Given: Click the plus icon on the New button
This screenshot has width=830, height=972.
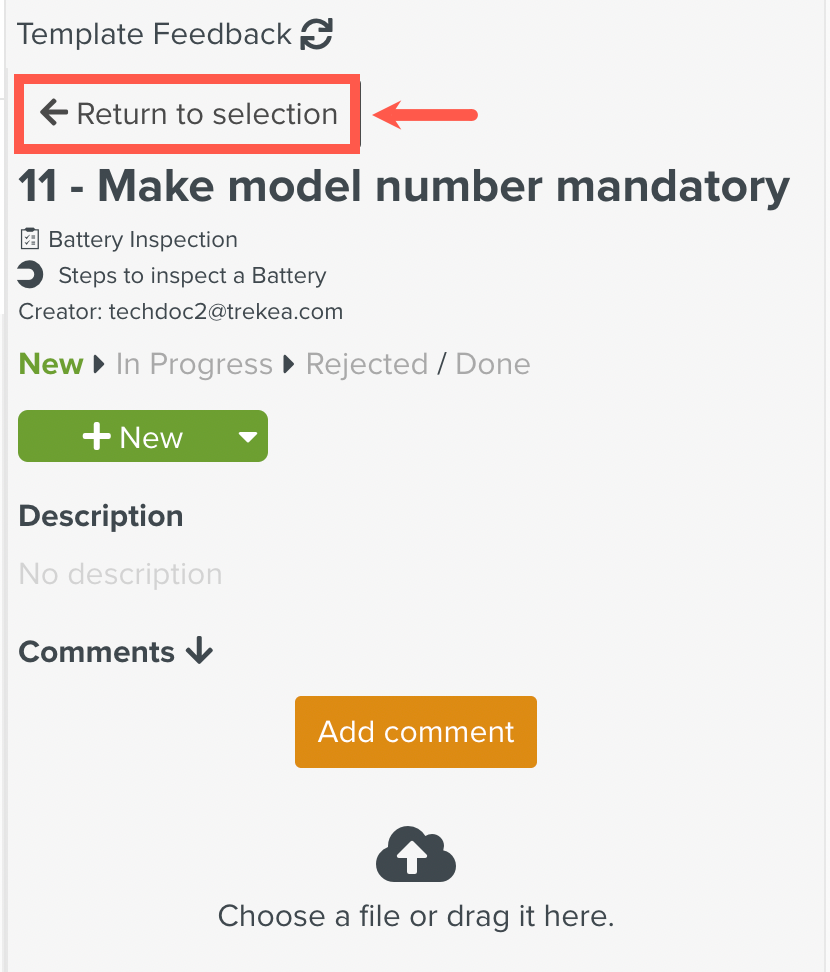Looking at the screenshot, I should point(96,435).
